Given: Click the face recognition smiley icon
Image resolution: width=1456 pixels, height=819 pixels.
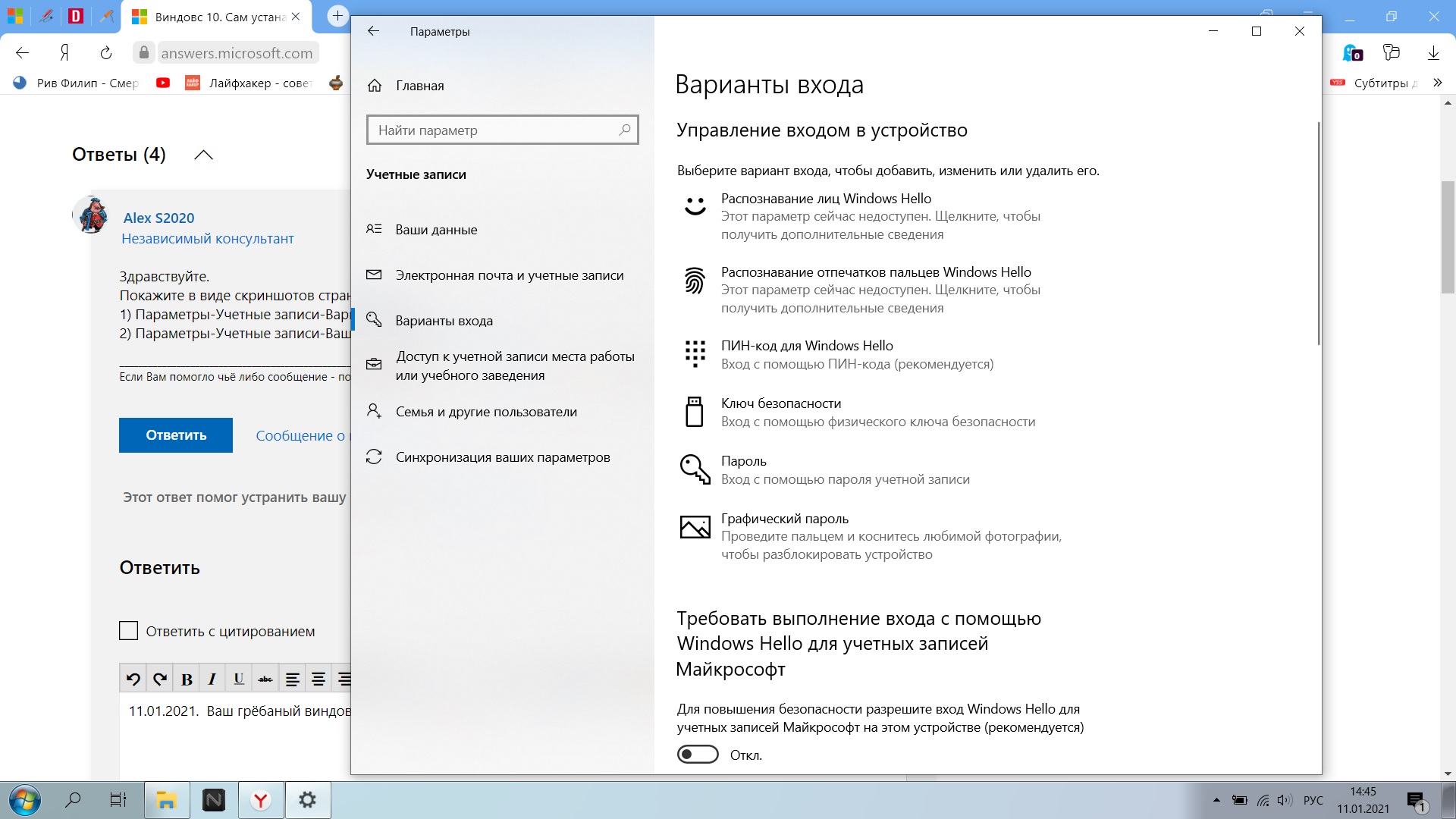Looking at the screenshot, I should coord(695,206).
